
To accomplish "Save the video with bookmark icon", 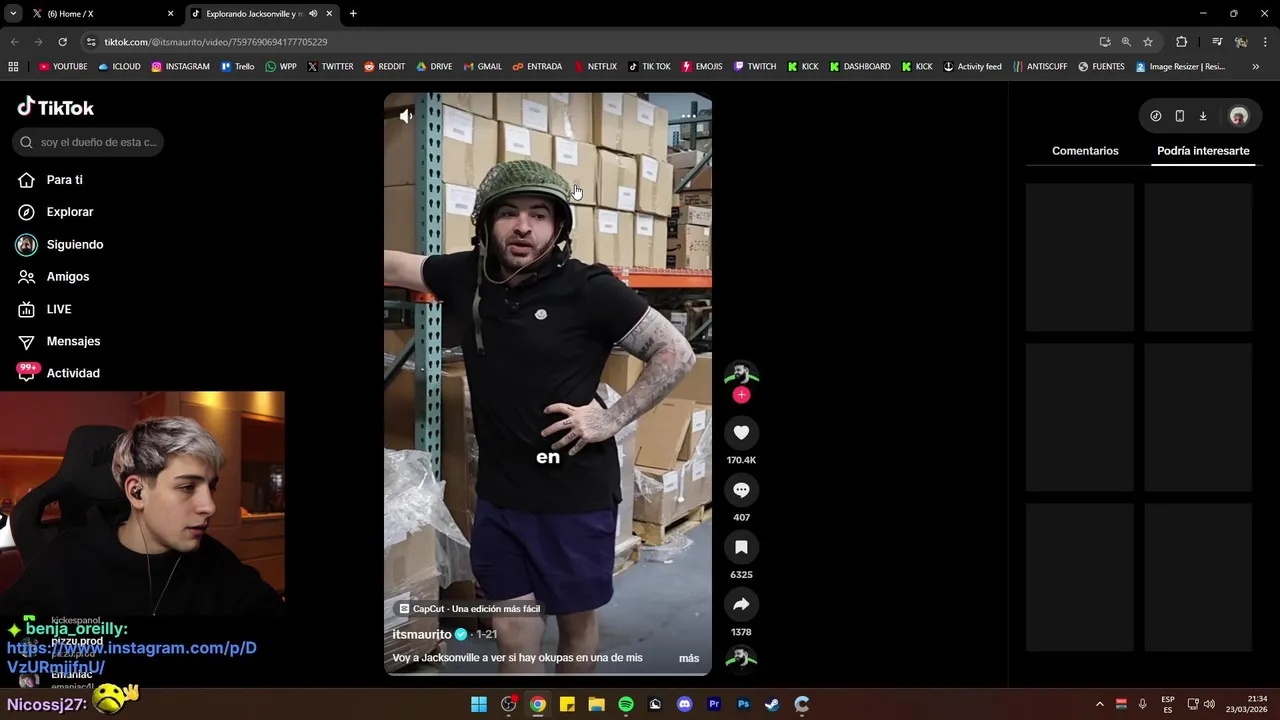I will click(741, 547).
